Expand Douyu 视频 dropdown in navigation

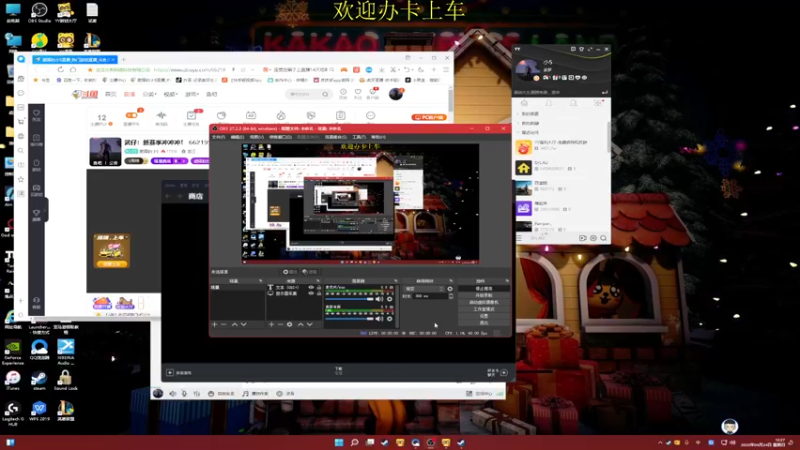[x=170, y=94]
